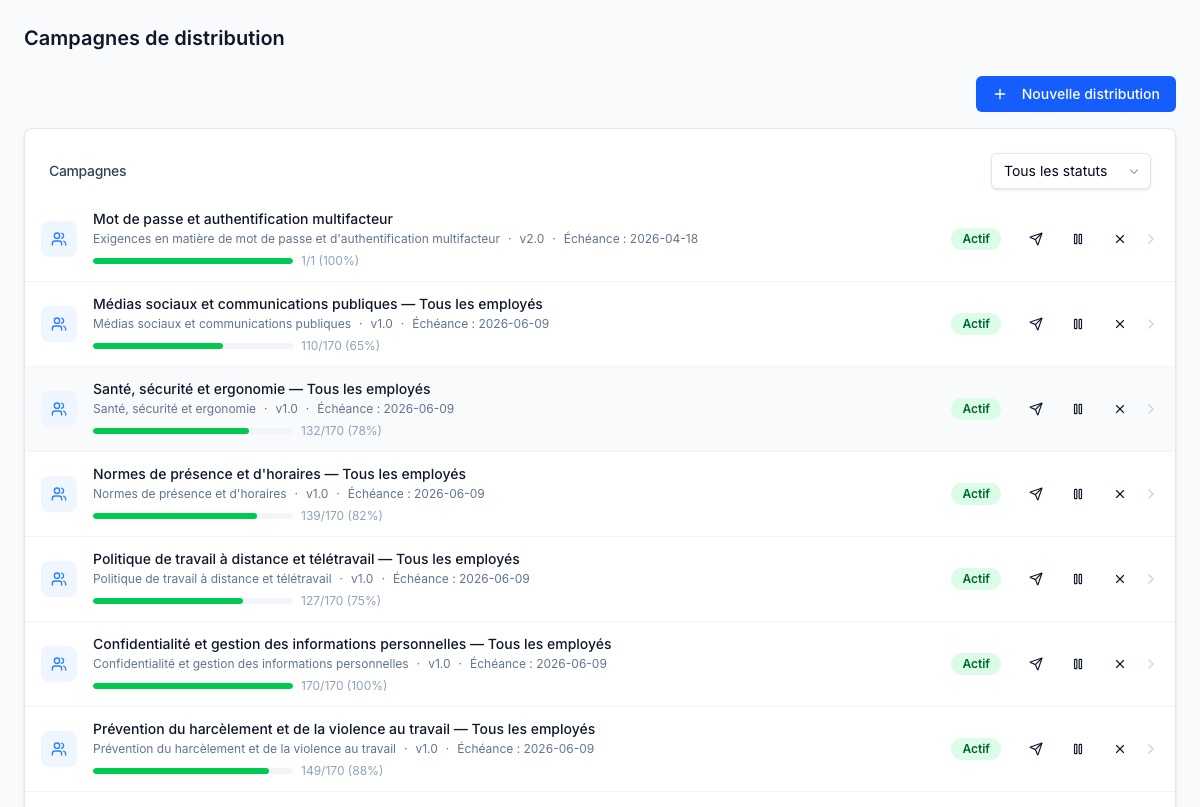Screen dimensions: 1200x807
Task: Expand the Normes de présence row chevron
Action: [1151, 494]
